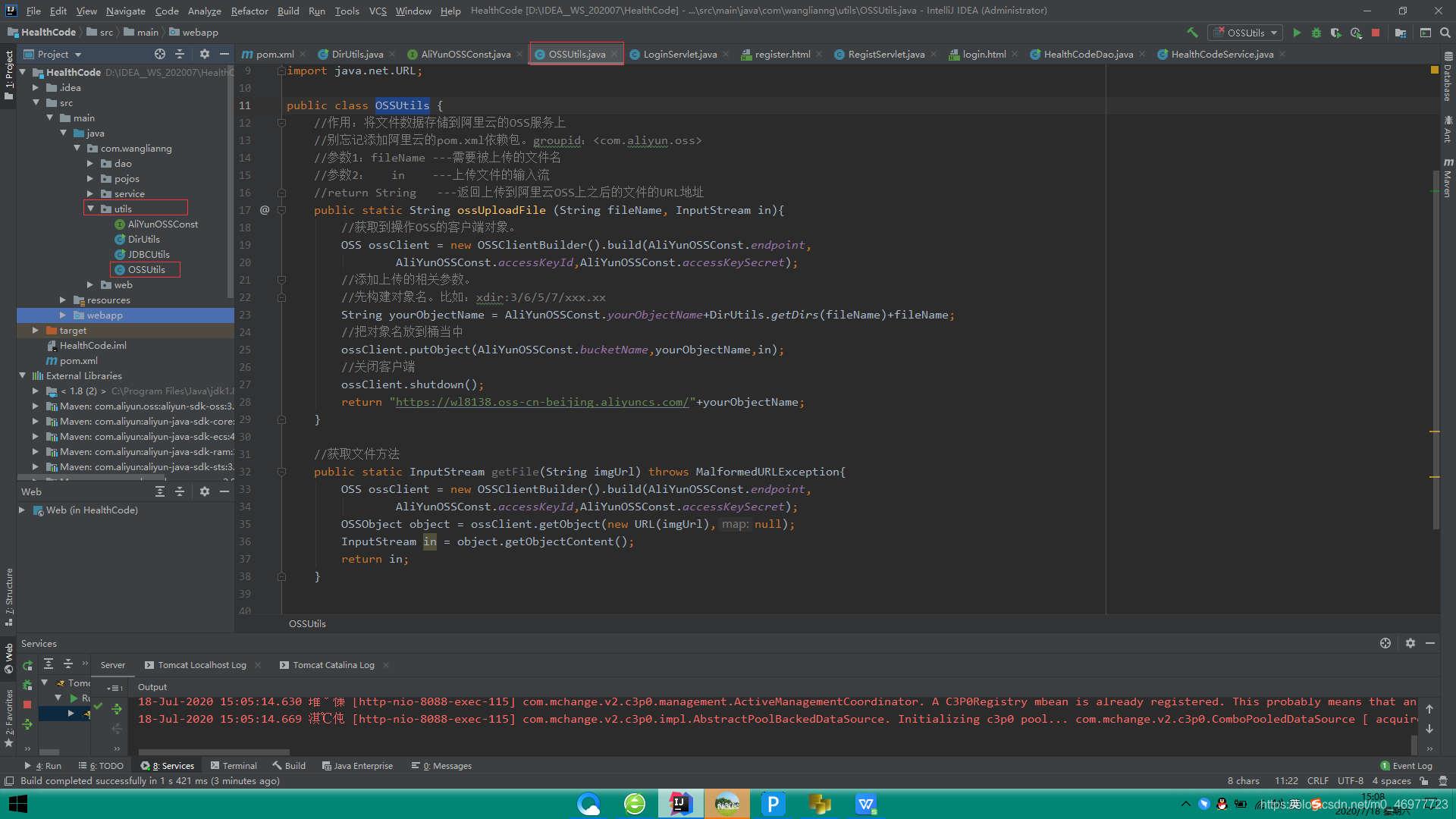This screenshot has width=1456, height=819.
Task: Click the green hammer Build Project icon
Action: tap(1192, 33)
